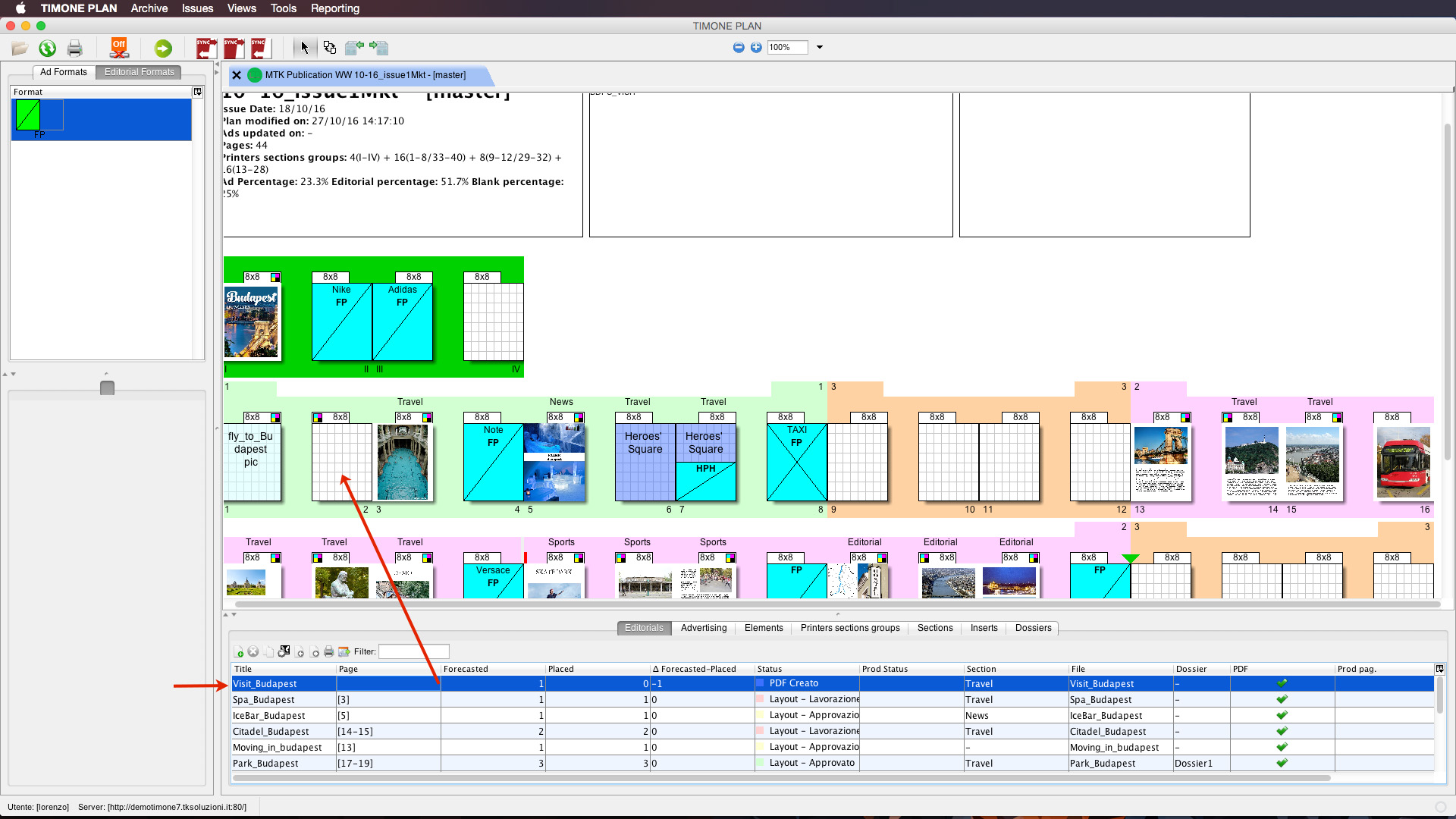Open the Advertising tab
This screenshot has height=819, width=1456.
click(704, 628)
